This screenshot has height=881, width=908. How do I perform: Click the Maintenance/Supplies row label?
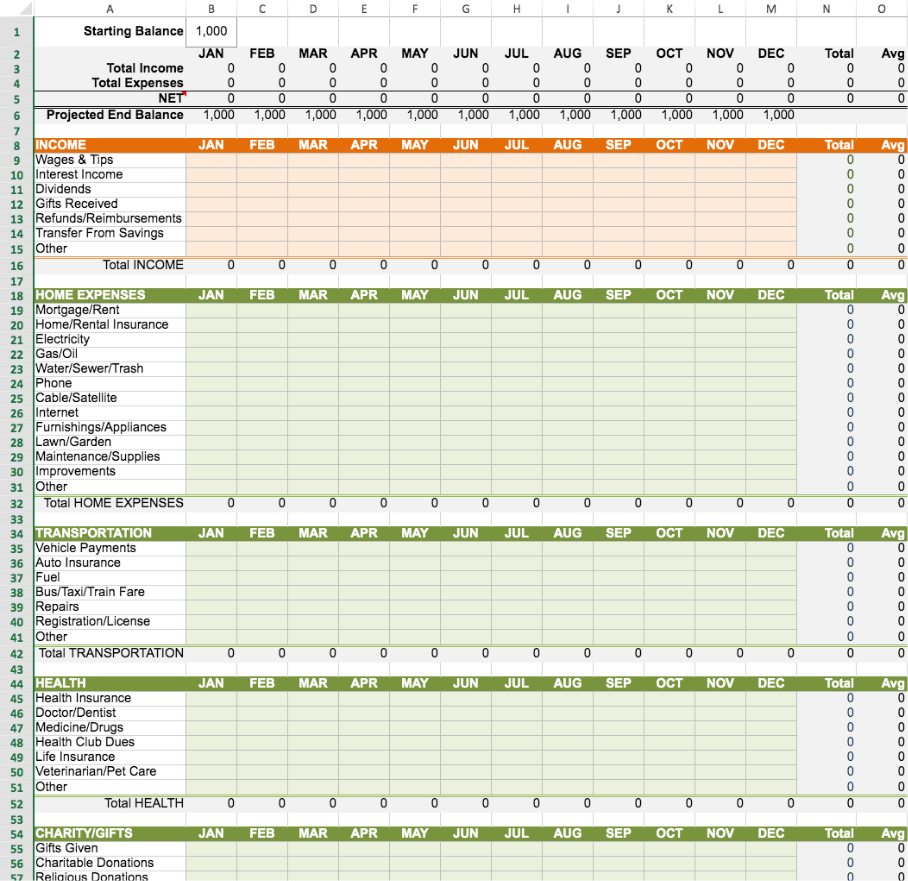tap(97, 456)
